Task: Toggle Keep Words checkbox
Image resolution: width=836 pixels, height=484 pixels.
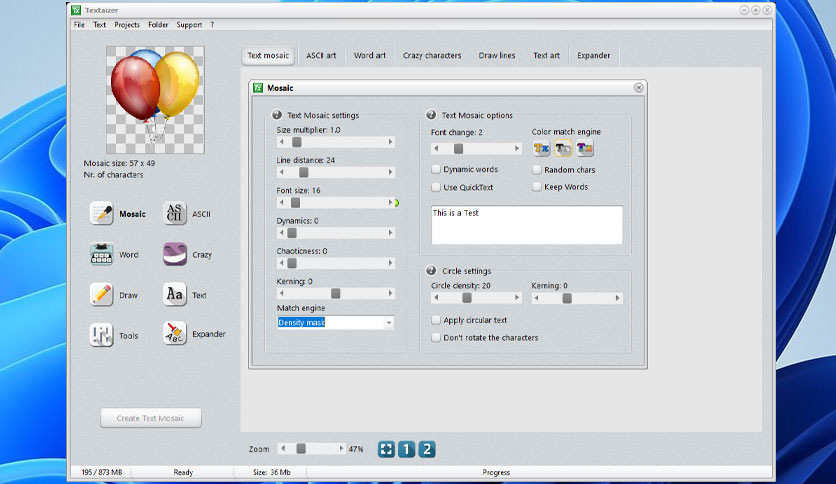Action: coord(536,187)
